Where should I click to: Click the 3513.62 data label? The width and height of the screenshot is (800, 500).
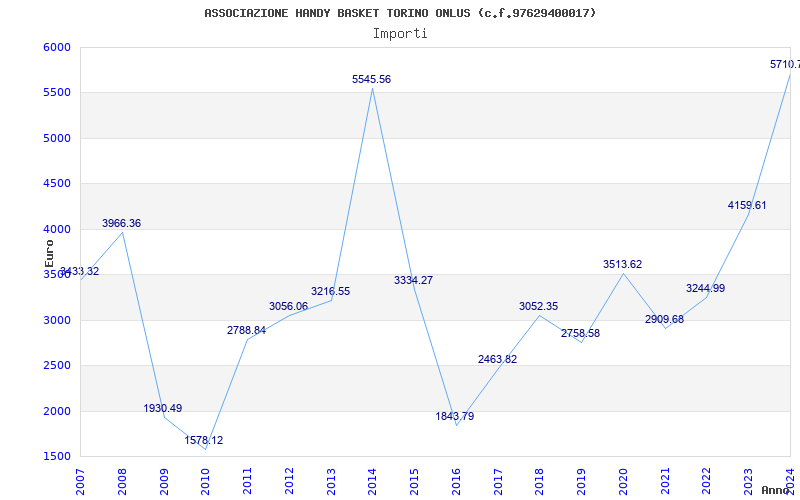622,265
